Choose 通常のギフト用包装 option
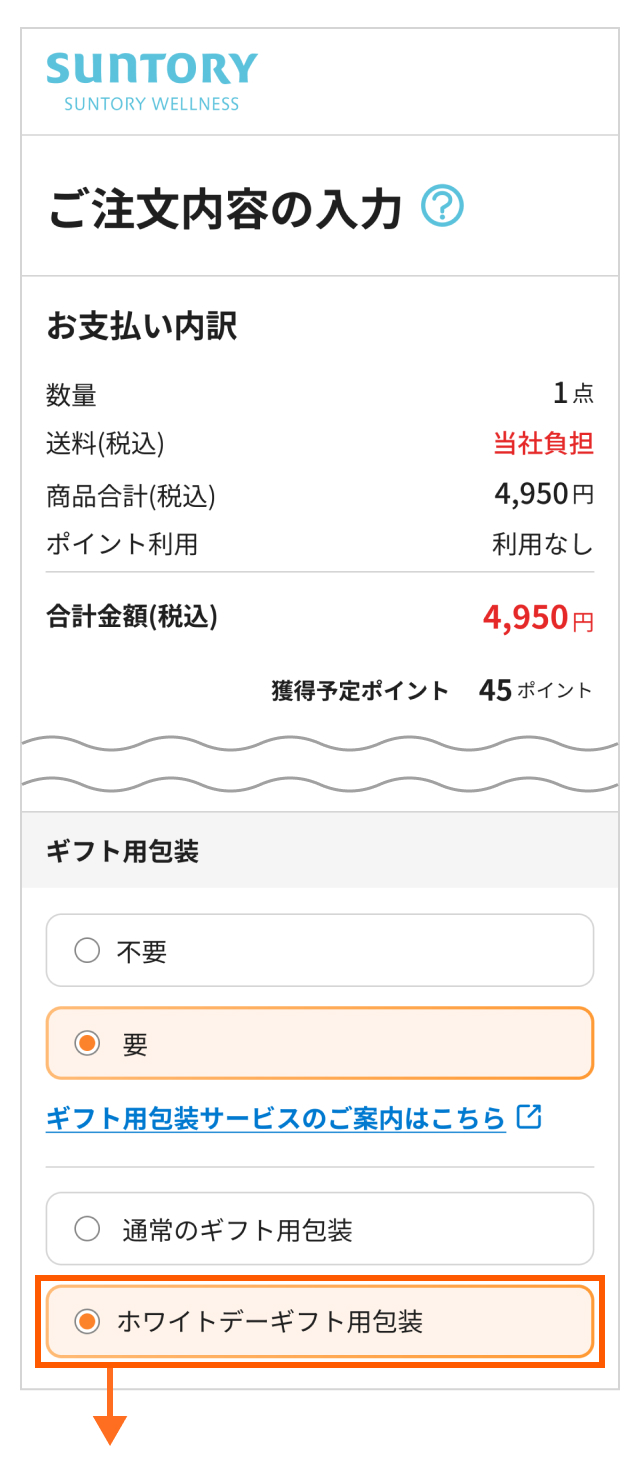This screenshot has width=640, height=1460. [86, 1228]
